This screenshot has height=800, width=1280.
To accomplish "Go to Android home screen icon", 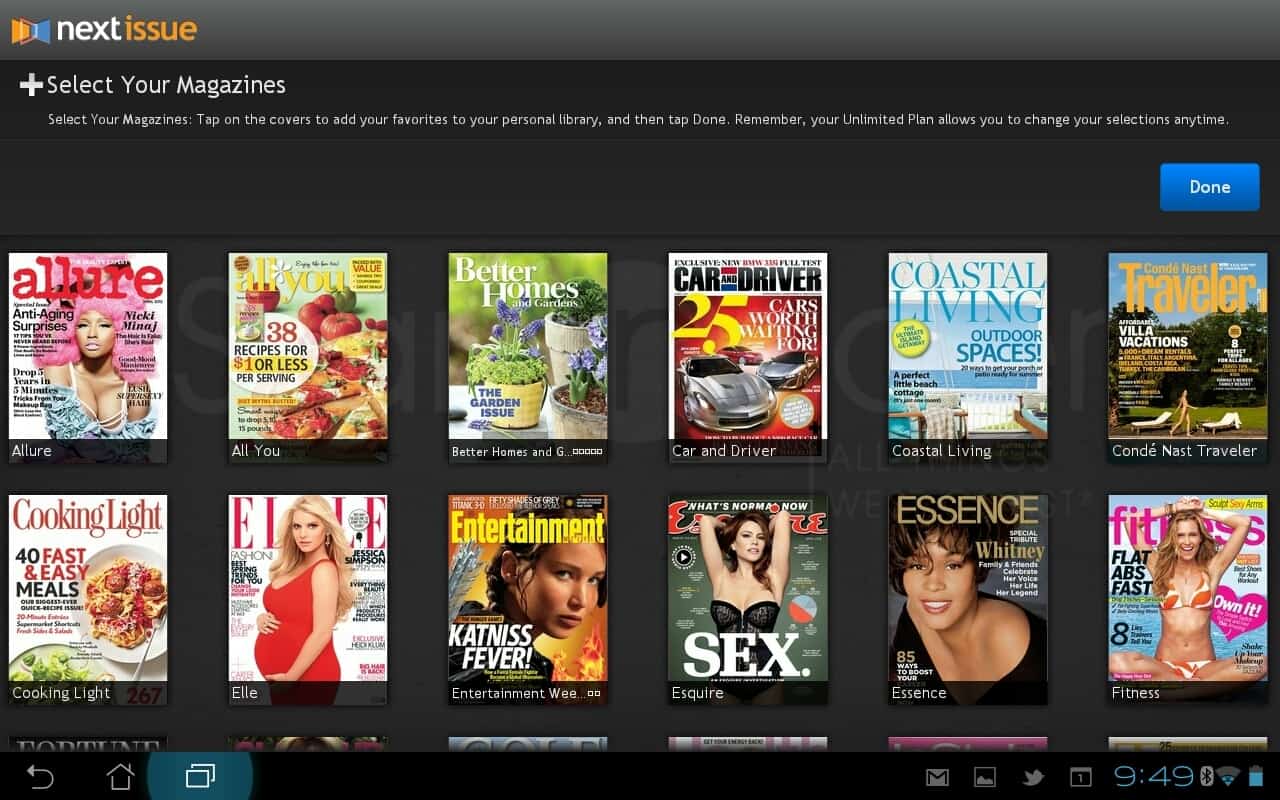I will [120, 776].
